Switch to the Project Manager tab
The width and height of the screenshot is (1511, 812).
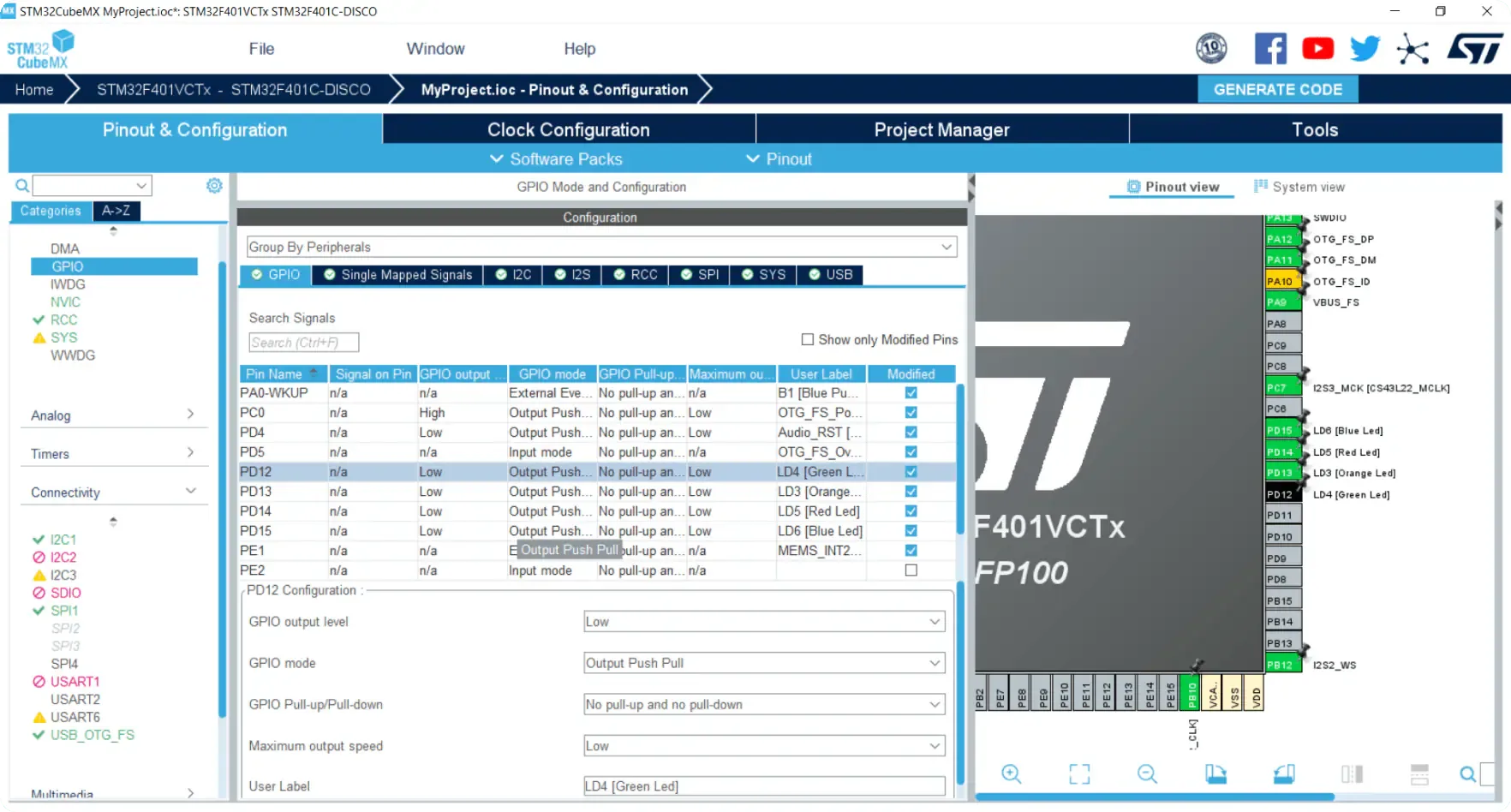click(941, 129)
